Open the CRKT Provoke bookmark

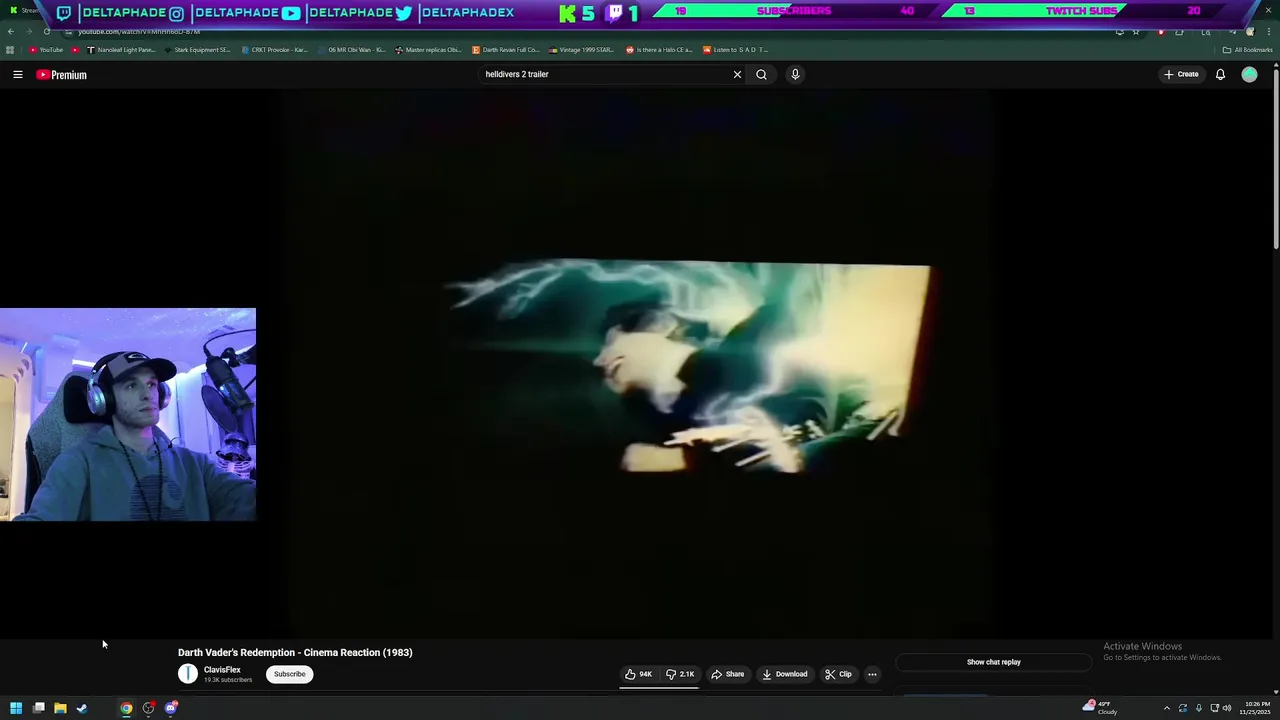click(x=275, y=50)
